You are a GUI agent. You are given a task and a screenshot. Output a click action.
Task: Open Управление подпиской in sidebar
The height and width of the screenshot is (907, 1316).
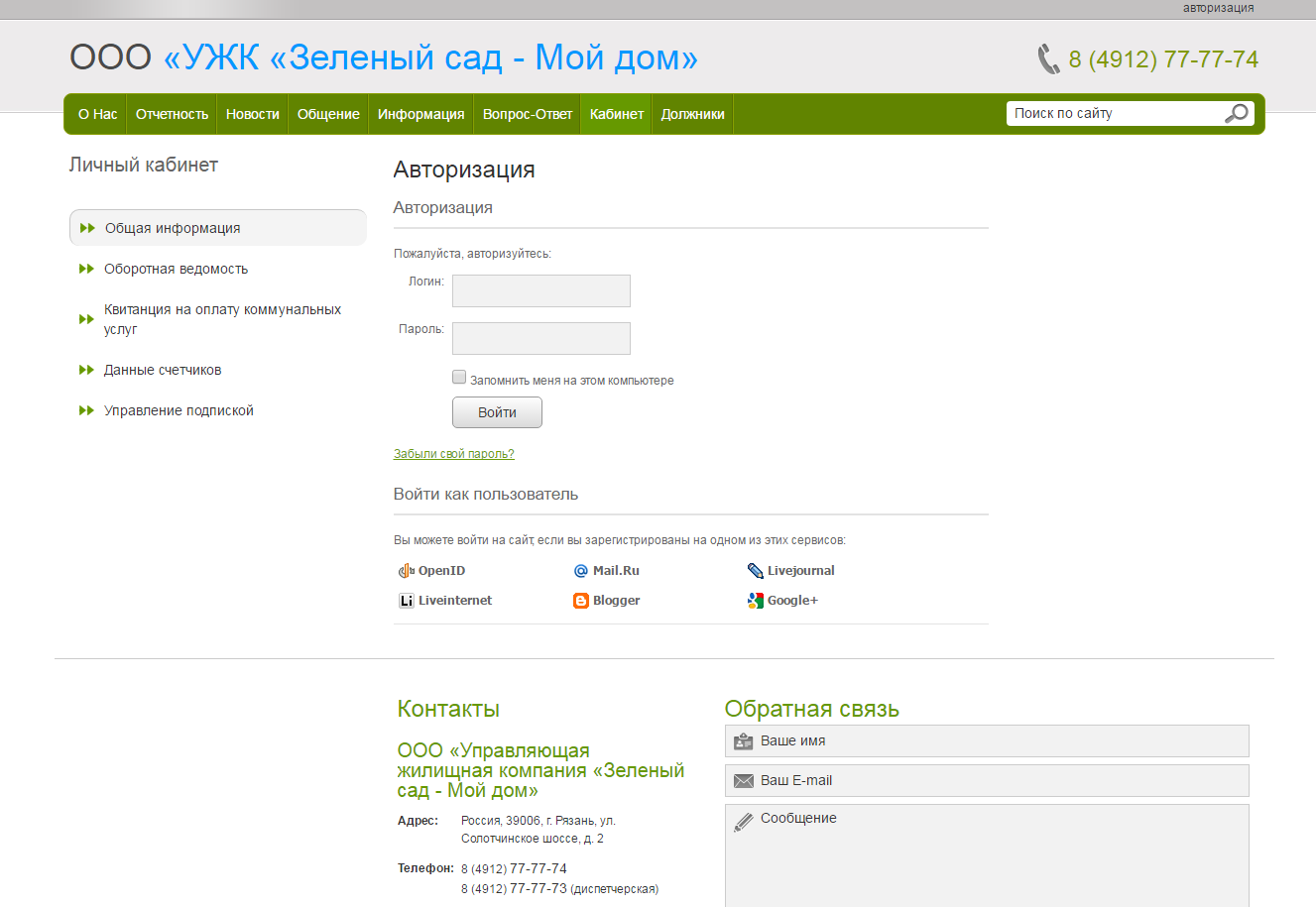click(x=179, y=410)
